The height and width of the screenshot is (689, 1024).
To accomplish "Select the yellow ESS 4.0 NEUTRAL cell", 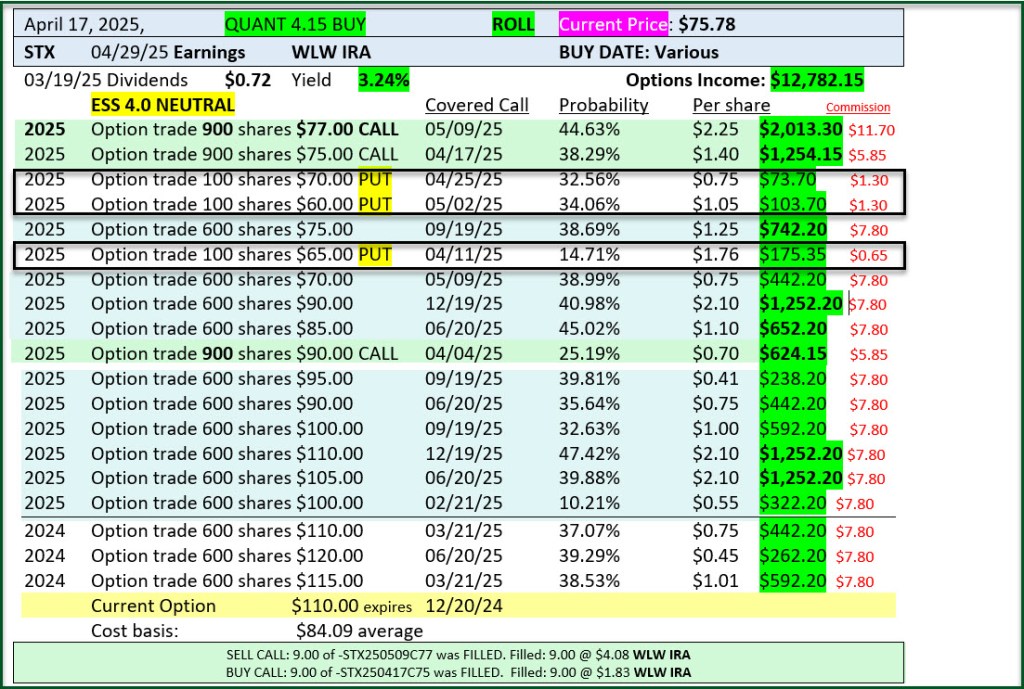I will click(163, 105).
